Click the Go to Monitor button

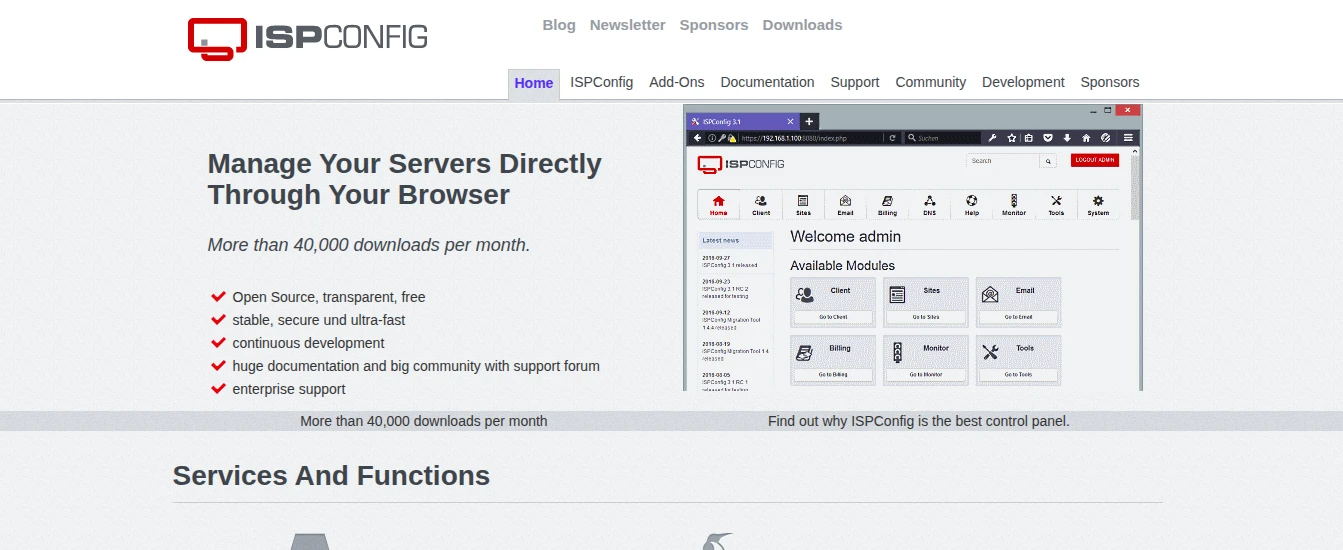pos(926,374)
